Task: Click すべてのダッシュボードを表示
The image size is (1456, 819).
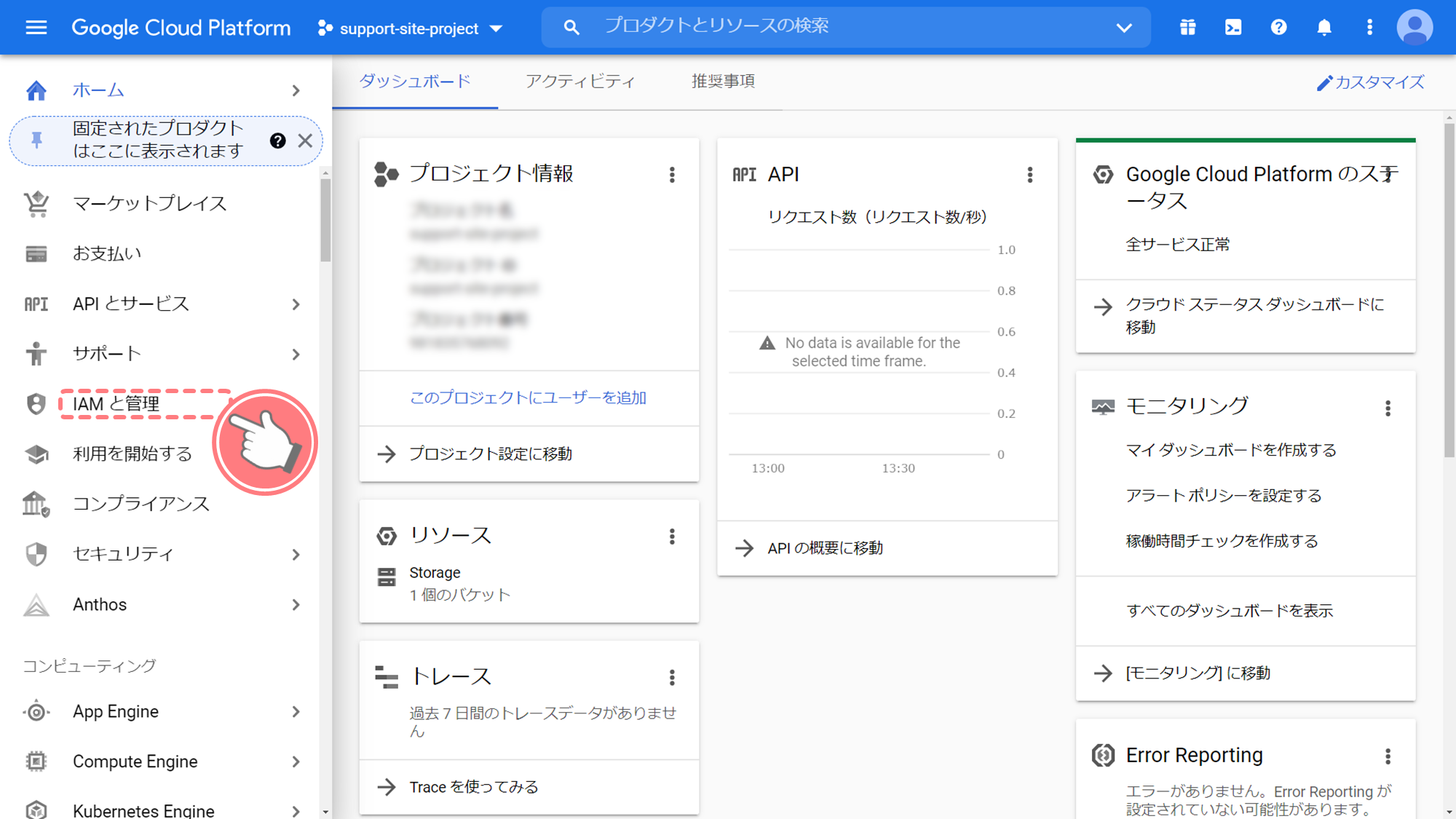Action: pos(1230,611)
